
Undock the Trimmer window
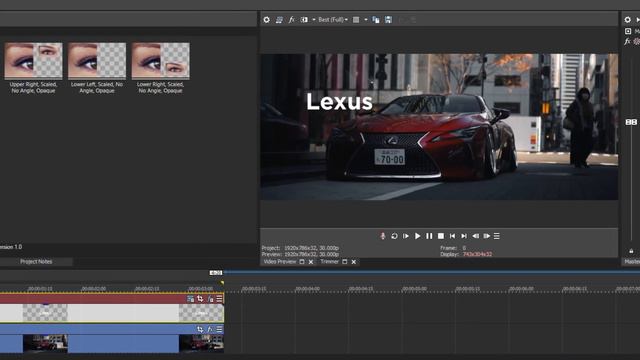(x=344, y=262)
